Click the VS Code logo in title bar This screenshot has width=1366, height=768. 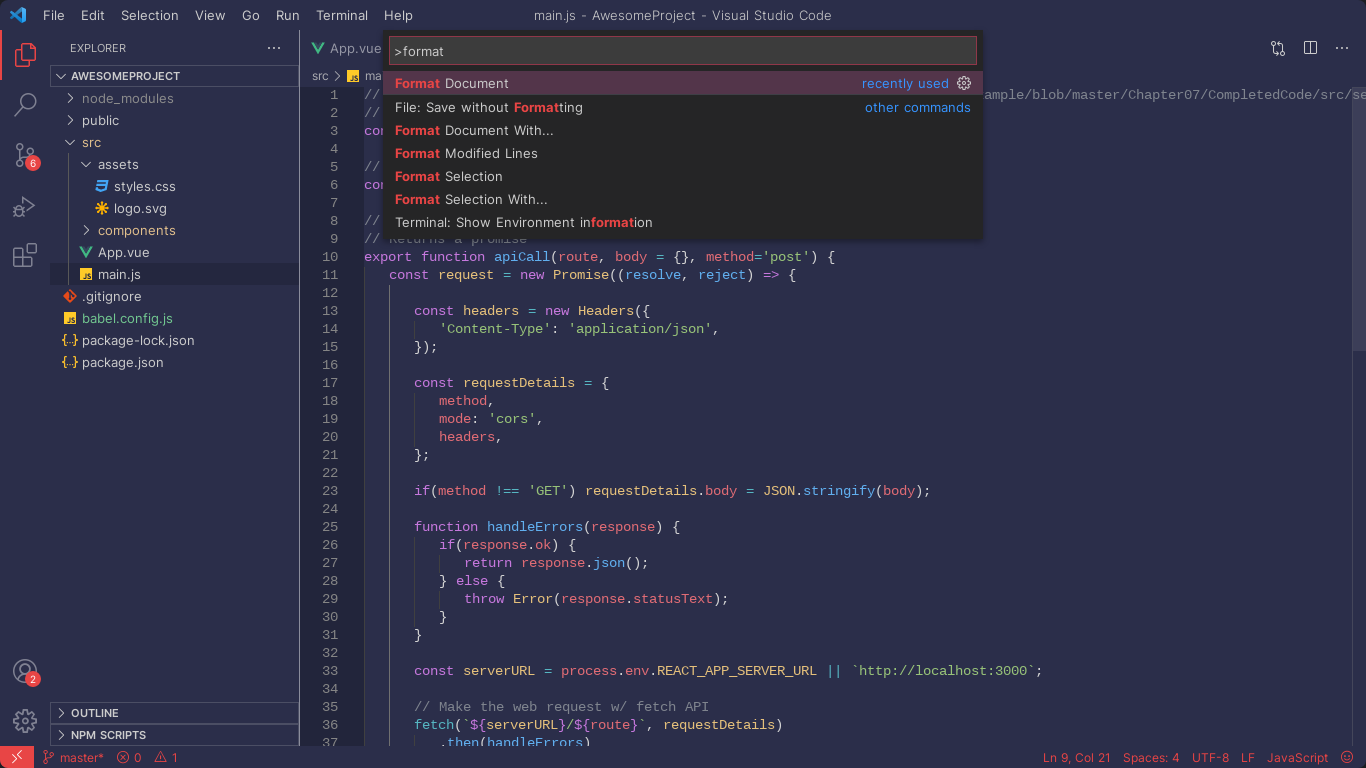tap(18, 15)
